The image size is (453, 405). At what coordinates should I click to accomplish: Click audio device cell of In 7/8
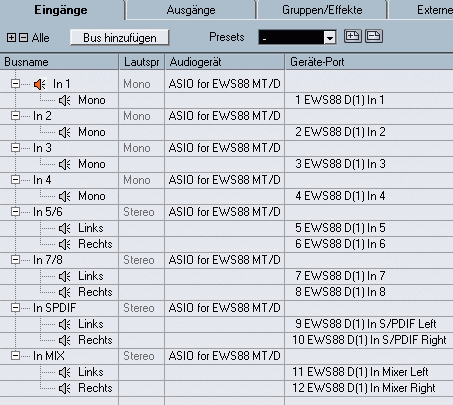(x=225, y=260)
